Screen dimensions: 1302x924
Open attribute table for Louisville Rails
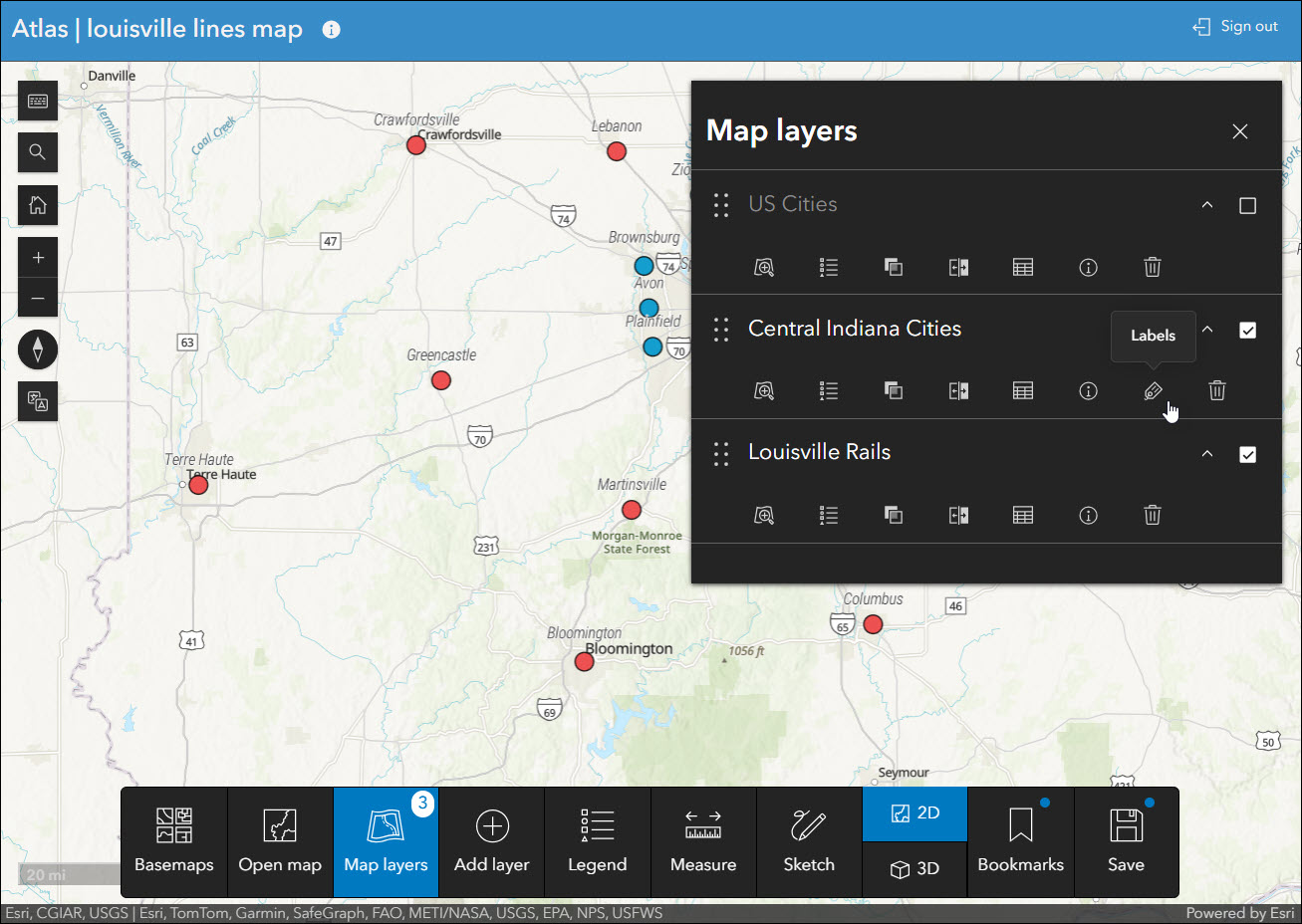click(x=1023, y=515)
